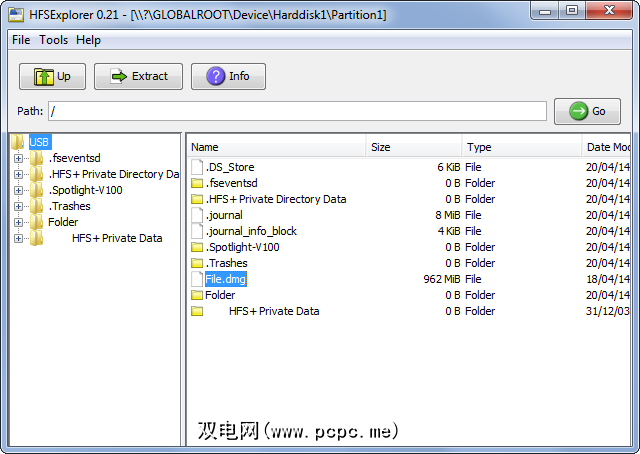Image resolution: width=640 pixels, height=454 pixels.
Task: Click the USB folder icon in tree
Action: tap(18, 142)
